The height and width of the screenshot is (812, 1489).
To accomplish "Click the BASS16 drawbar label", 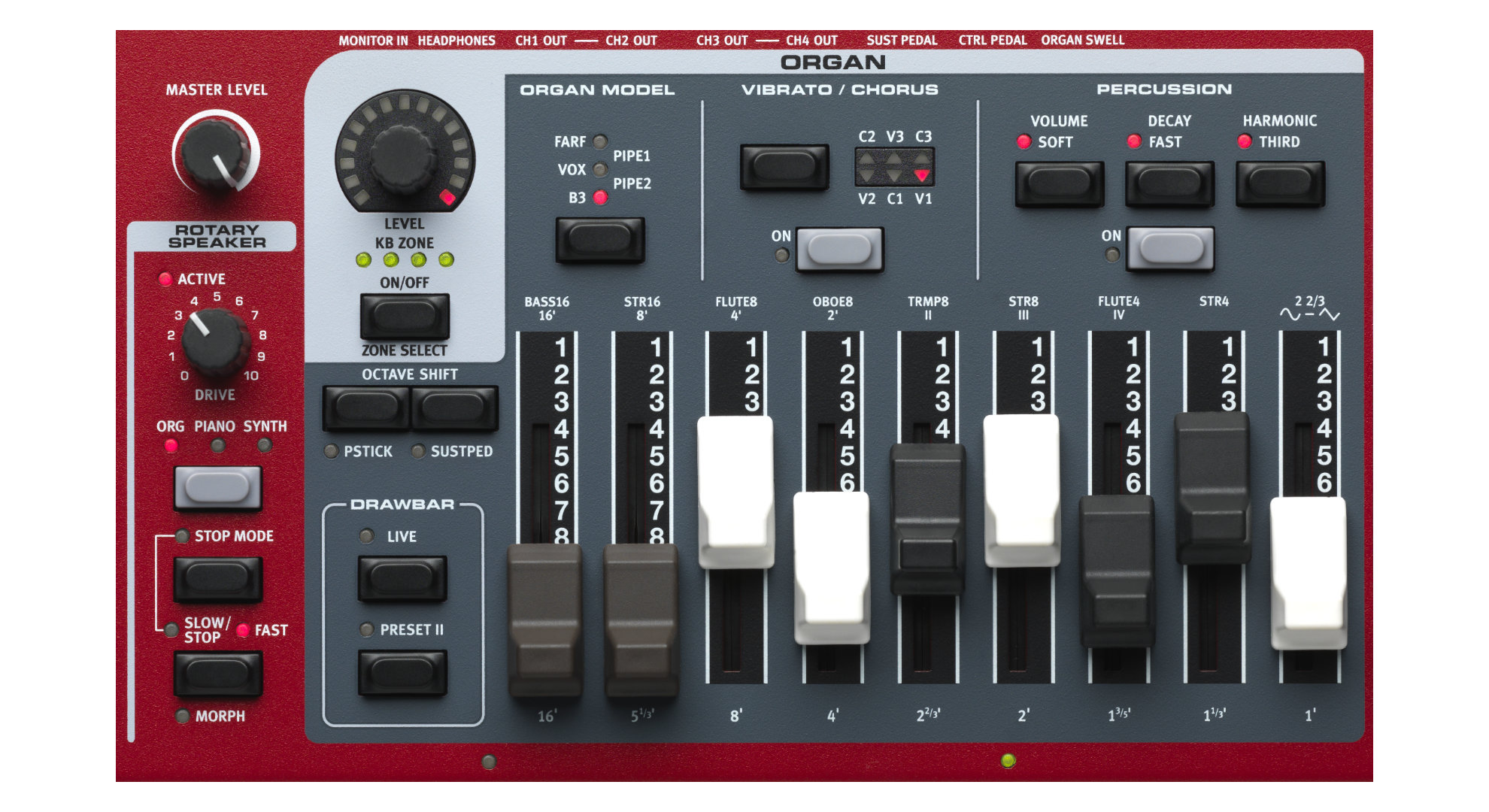I will point(547,302).
